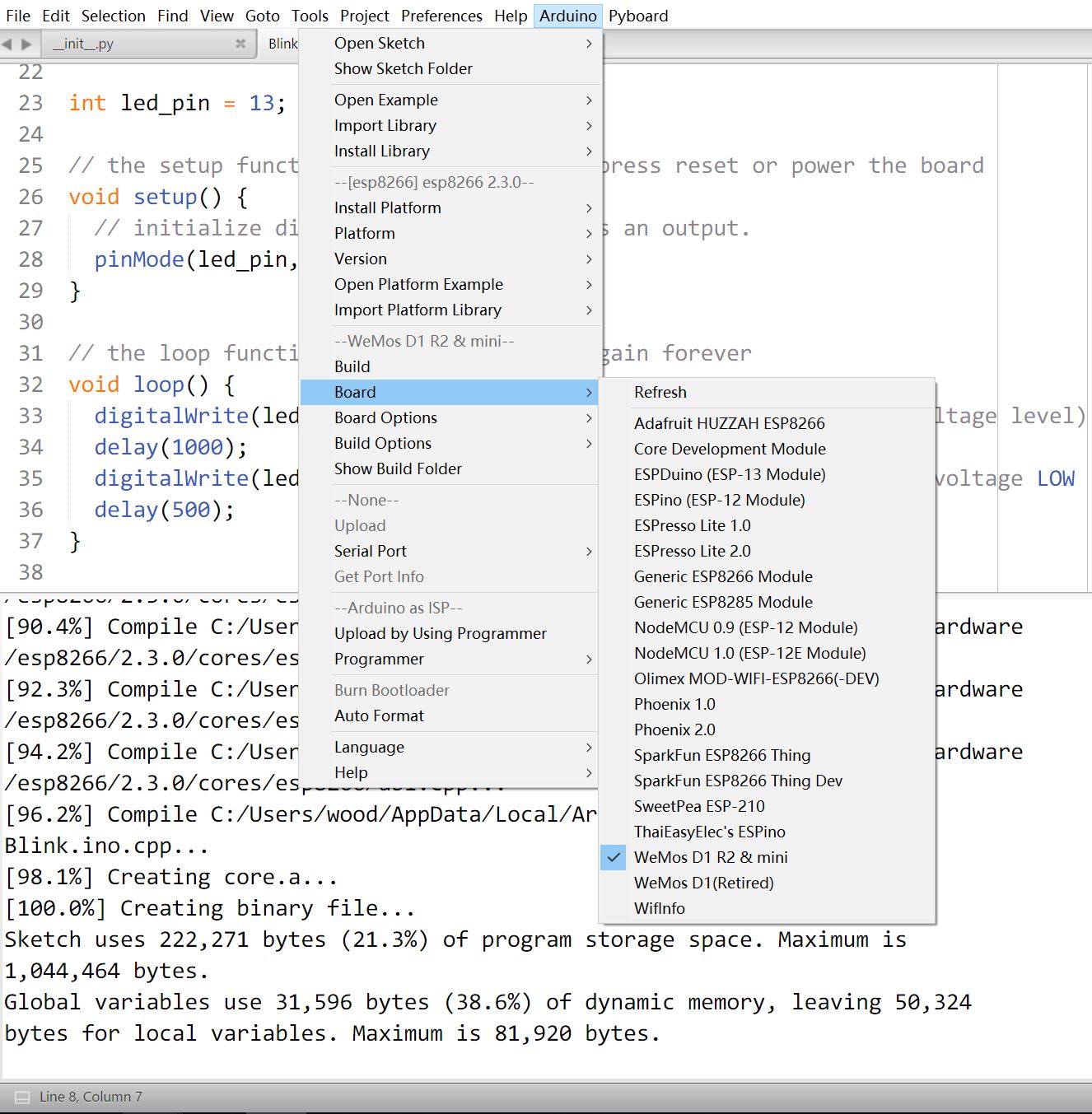Open Build Options submenu
The height and width of the screenshot is (1114, 1092).
pos(450,443)
